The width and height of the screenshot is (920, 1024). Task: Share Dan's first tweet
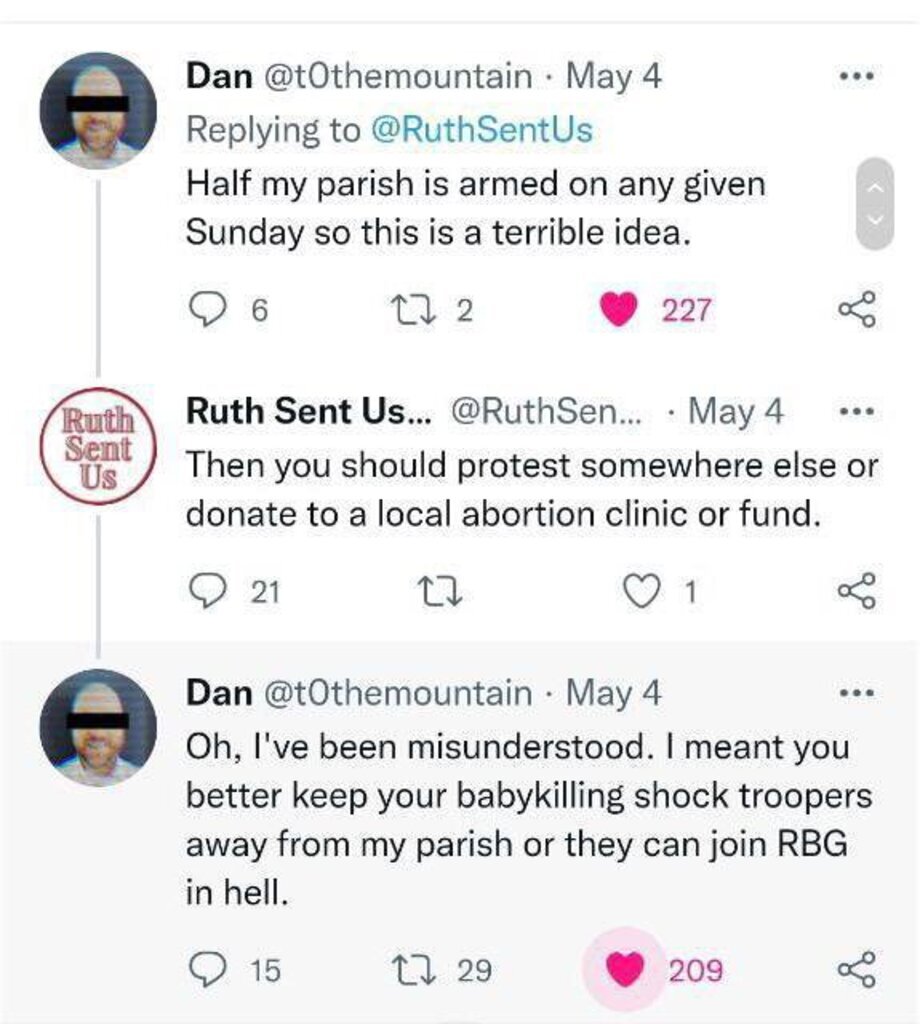click(x=857, y=311)
